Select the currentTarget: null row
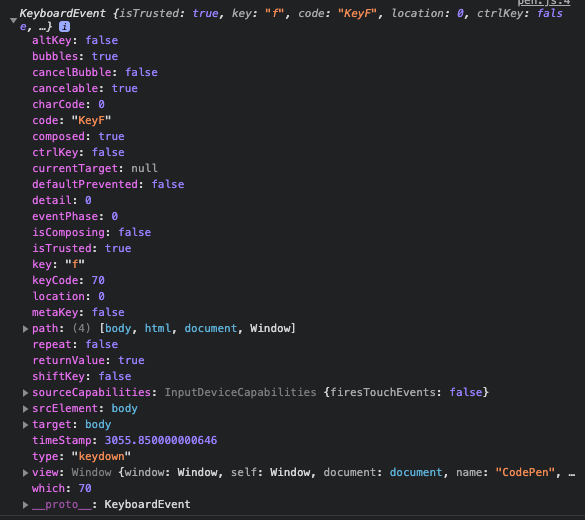This screenshot has height=520, width=585. (x=95, y=169)
